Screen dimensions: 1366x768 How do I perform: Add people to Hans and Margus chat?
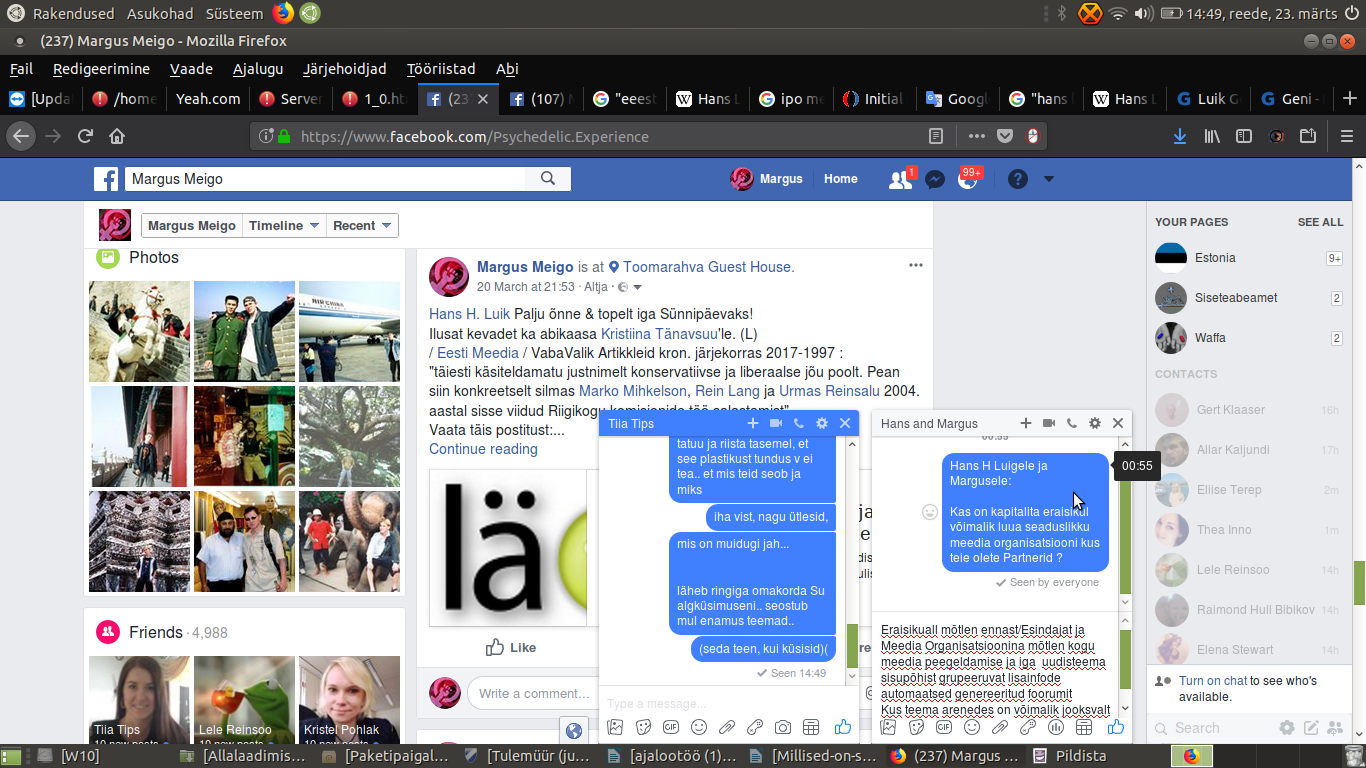pyautogui.click(x=1026, y=424)
